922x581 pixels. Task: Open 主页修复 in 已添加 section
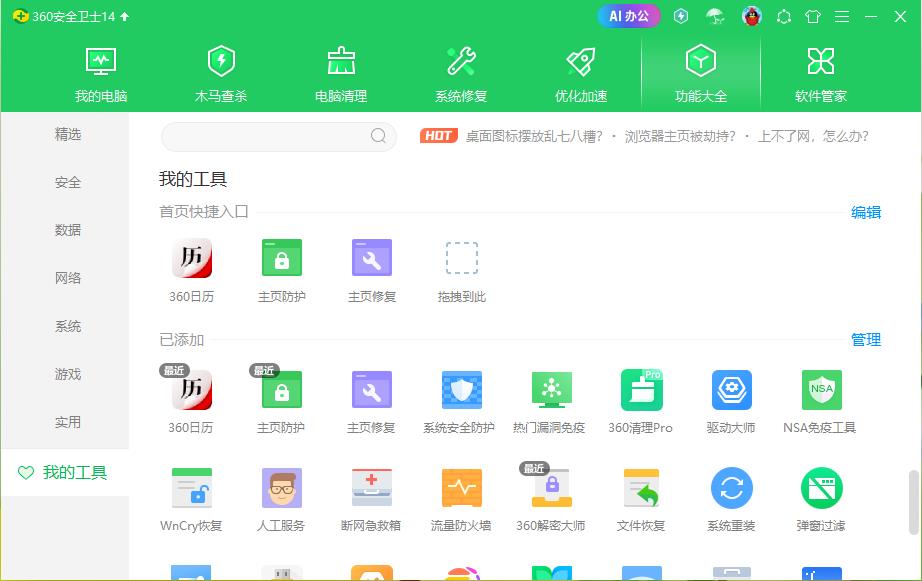click(x=371, y=402)
